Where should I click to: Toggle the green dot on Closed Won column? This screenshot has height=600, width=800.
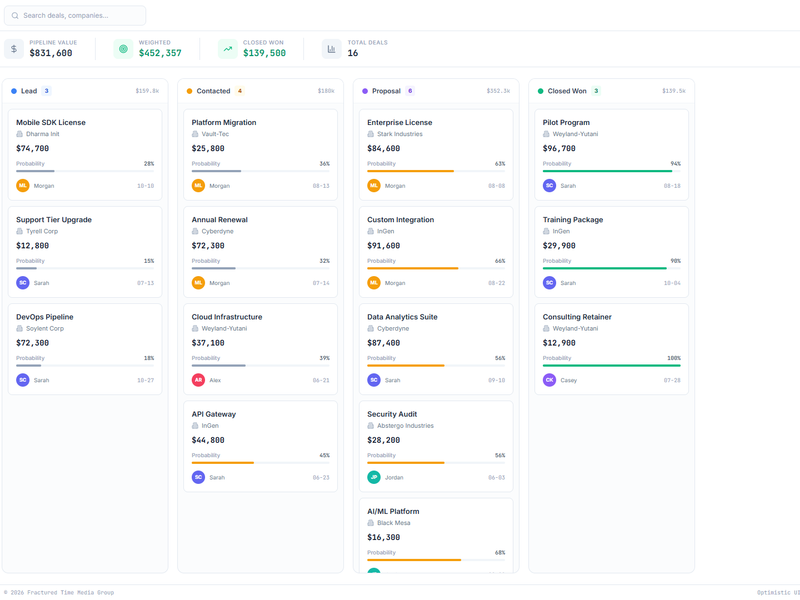pyautogui.click(x=541, y=91)
